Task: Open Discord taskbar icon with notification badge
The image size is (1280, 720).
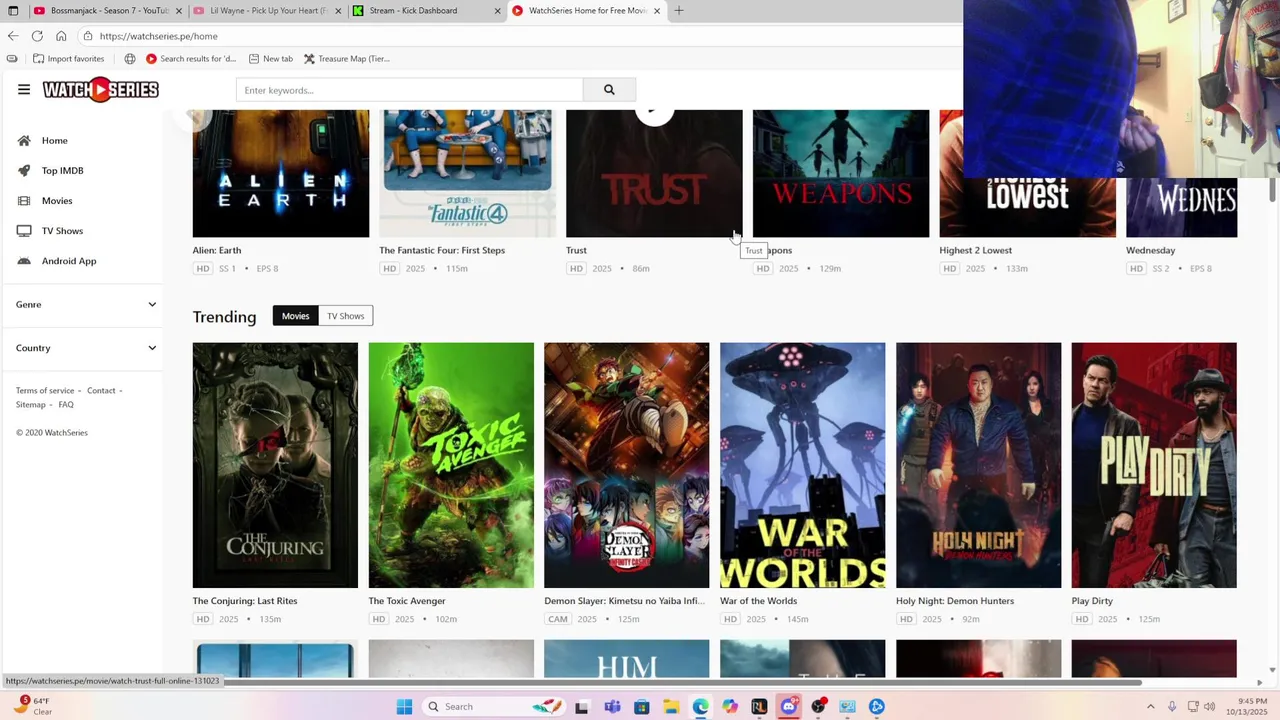Action: [789, 707]
